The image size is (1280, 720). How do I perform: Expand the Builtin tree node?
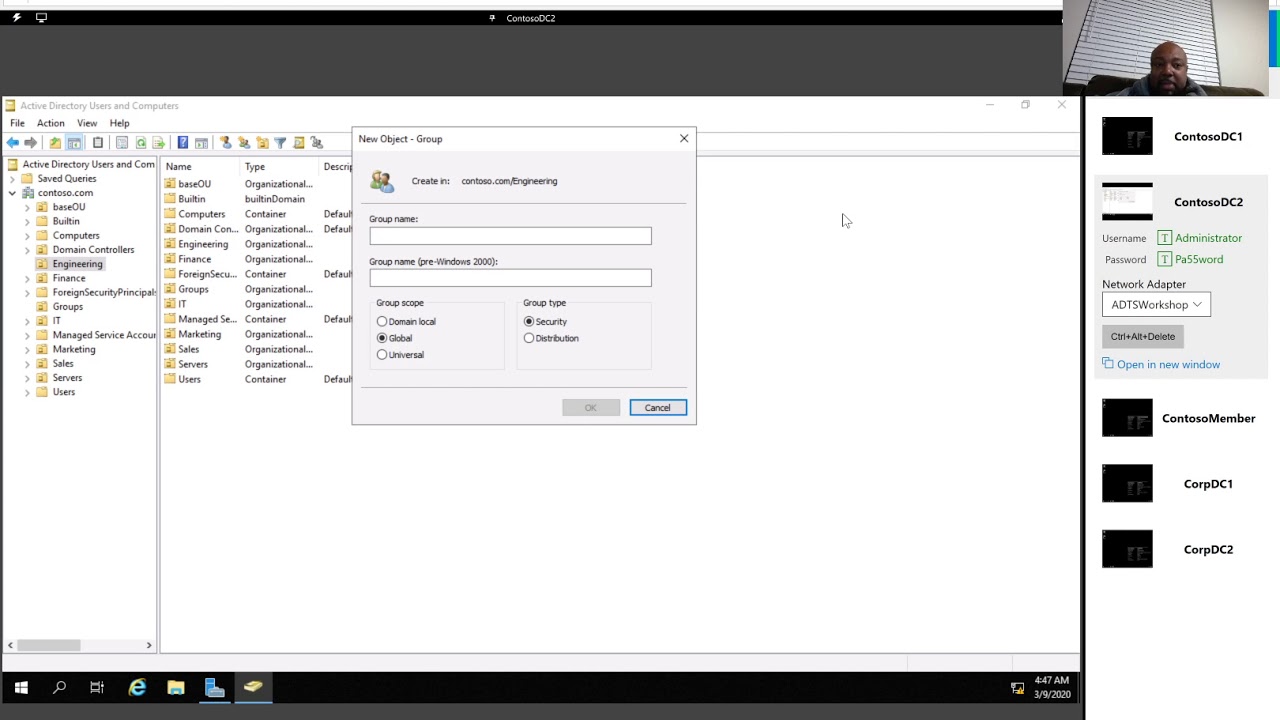coord(27,221)
